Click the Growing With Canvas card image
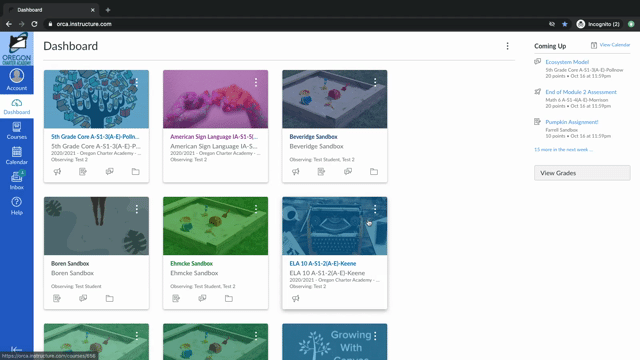 pos(335,342)
